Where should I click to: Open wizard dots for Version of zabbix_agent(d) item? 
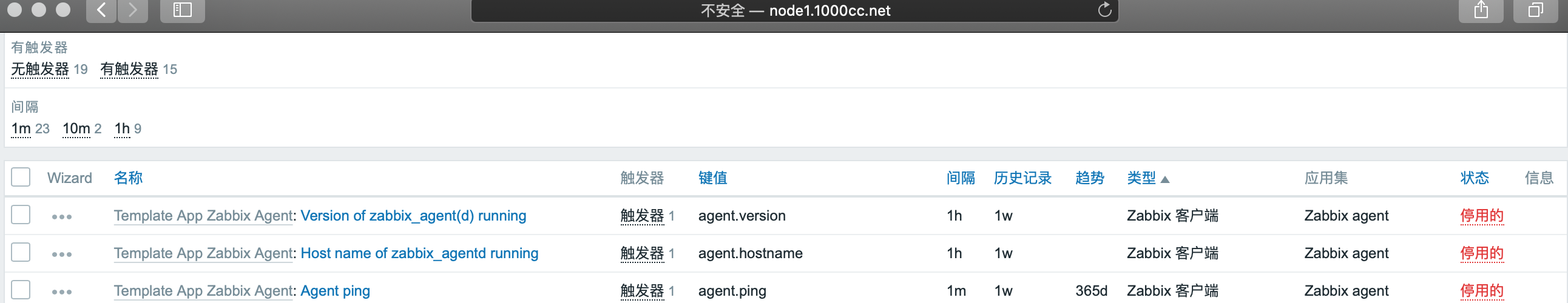[x=61, y=216]
